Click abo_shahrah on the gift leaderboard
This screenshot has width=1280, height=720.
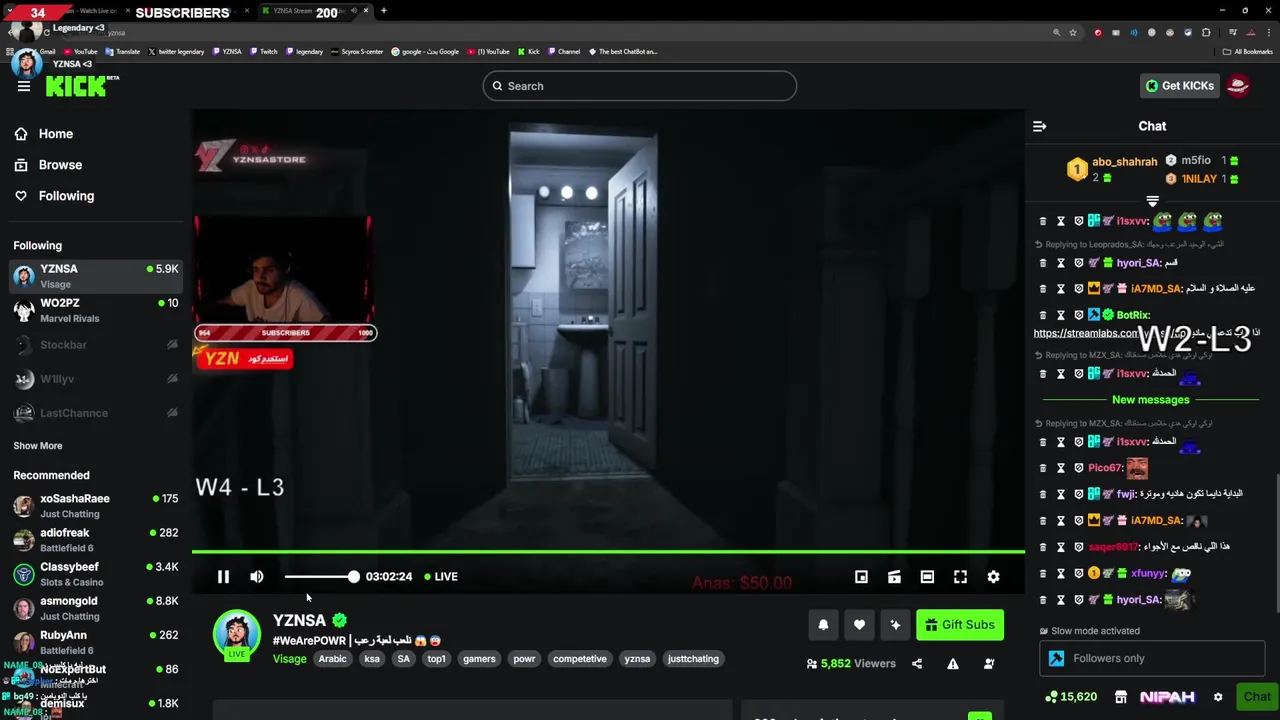pyautogui.click(x=1125, y=162)
